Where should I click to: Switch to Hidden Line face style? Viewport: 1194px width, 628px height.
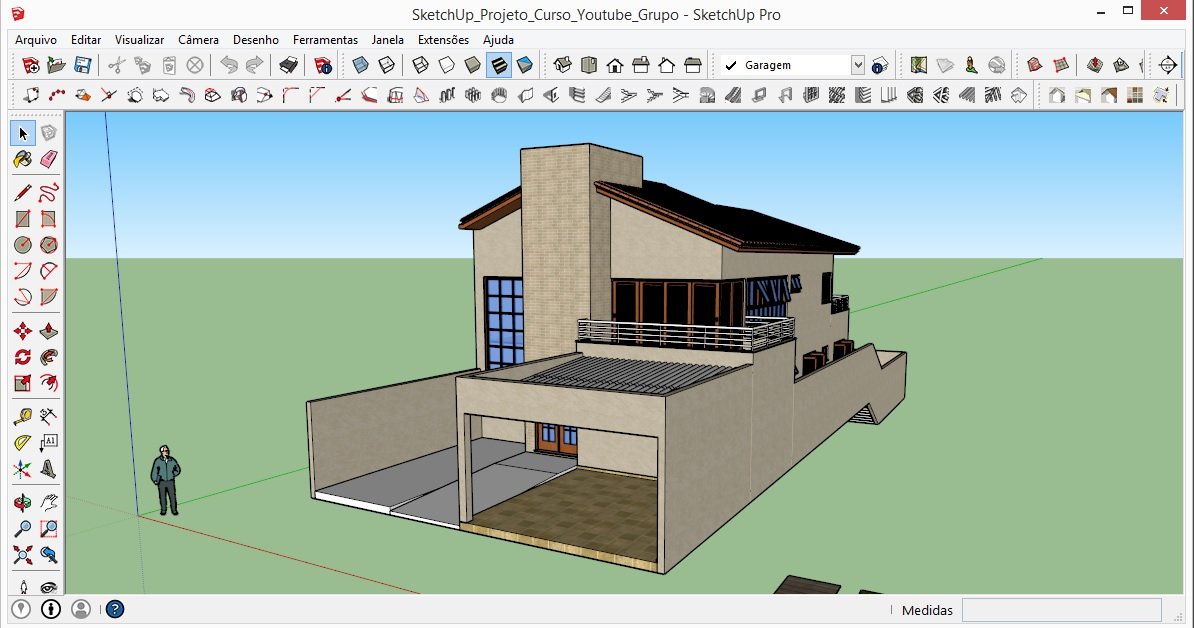(447, 65)
